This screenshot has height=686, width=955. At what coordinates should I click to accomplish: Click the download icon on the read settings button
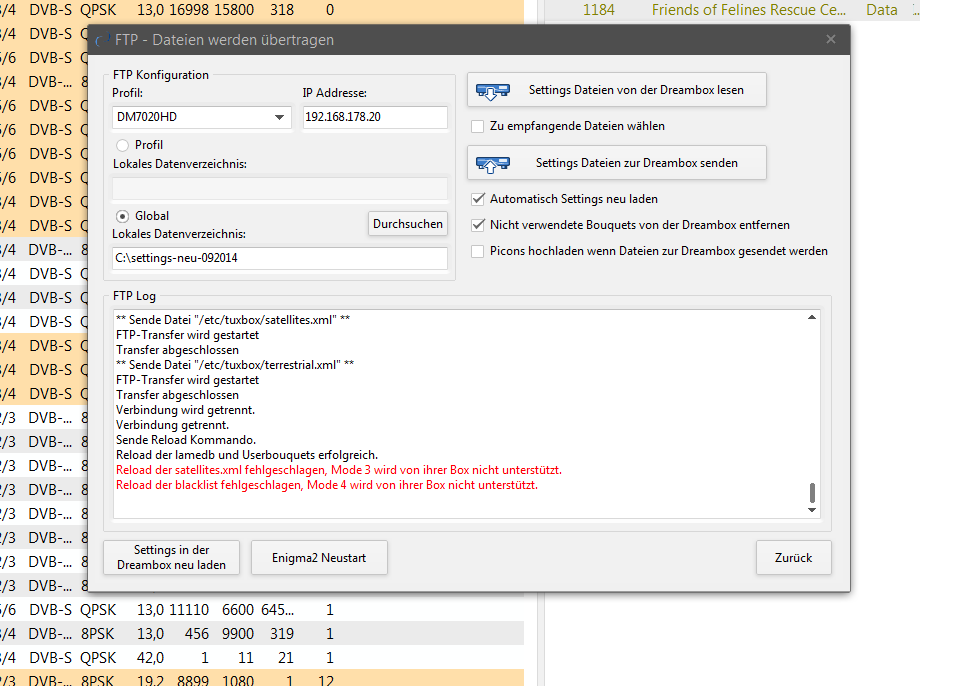coord(493,91)
